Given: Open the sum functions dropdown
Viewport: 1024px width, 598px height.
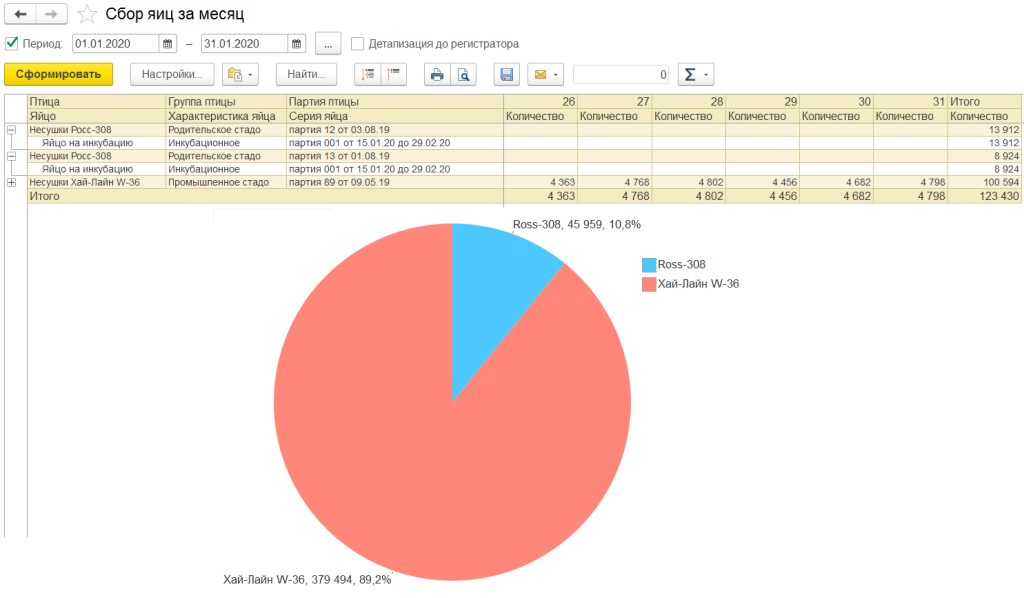Looking at the screenshot, I should pyautogui.click(x=695, y=75).
